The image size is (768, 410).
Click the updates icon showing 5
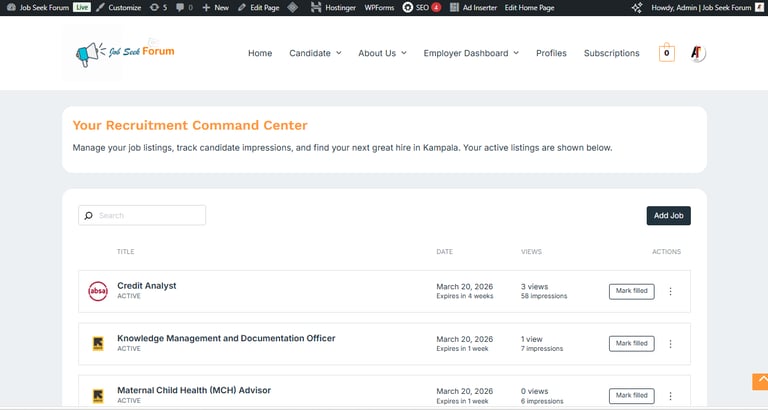pyautogui.click(x=158, y=7)
